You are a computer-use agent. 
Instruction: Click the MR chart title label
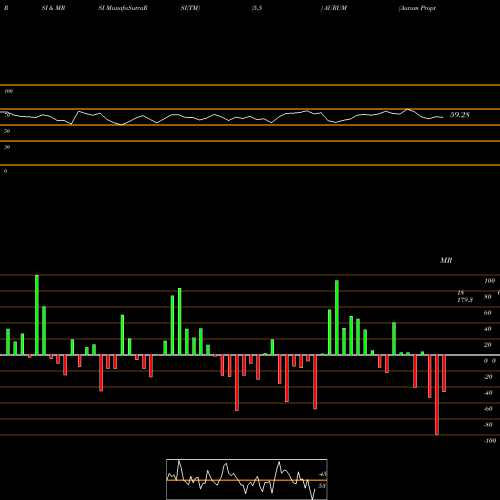[x=446, y=260]
